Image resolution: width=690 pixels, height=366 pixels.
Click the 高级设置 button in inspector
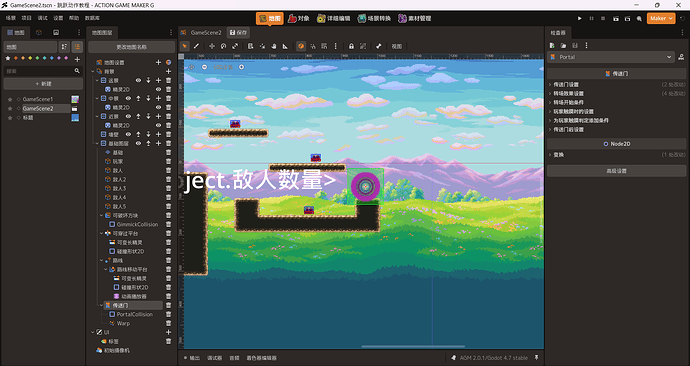(x=616, y=171)
